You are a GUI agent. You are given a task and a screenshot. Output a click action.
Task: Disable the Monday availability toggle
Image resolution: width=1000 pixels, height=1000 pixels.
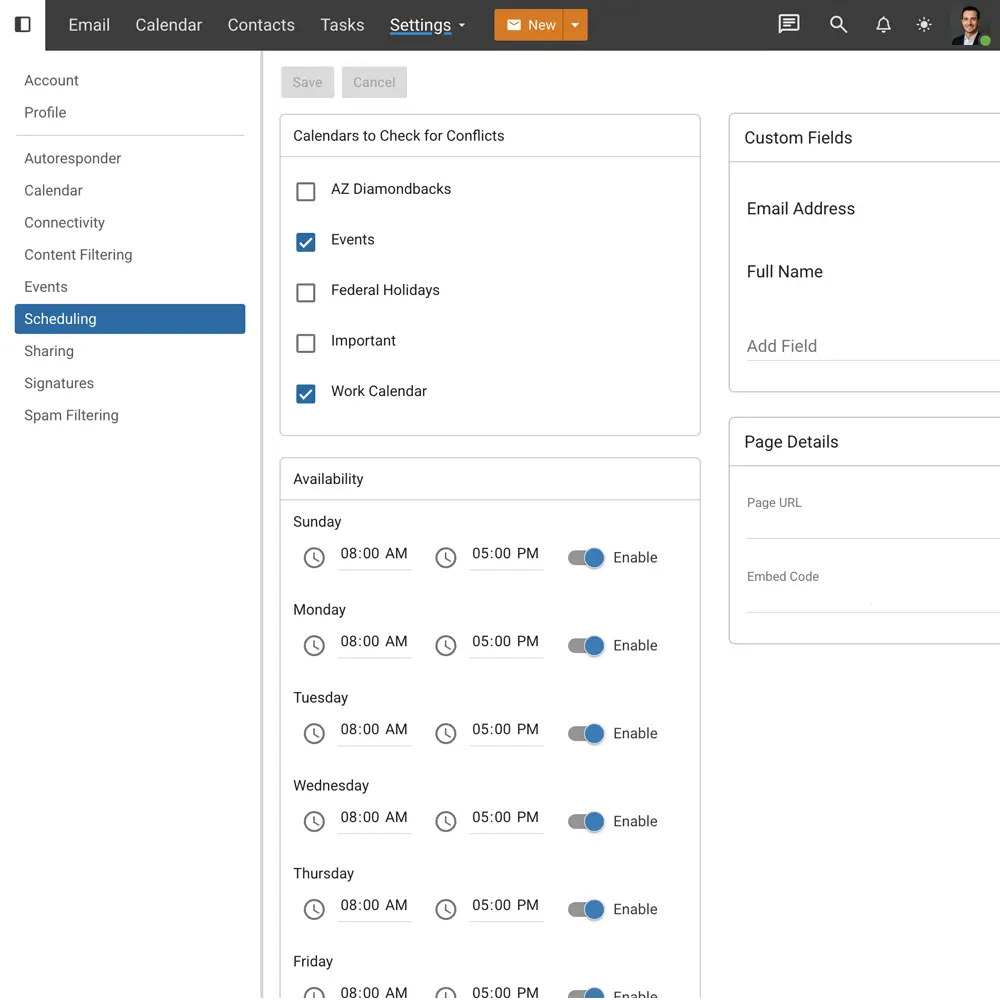586,645
